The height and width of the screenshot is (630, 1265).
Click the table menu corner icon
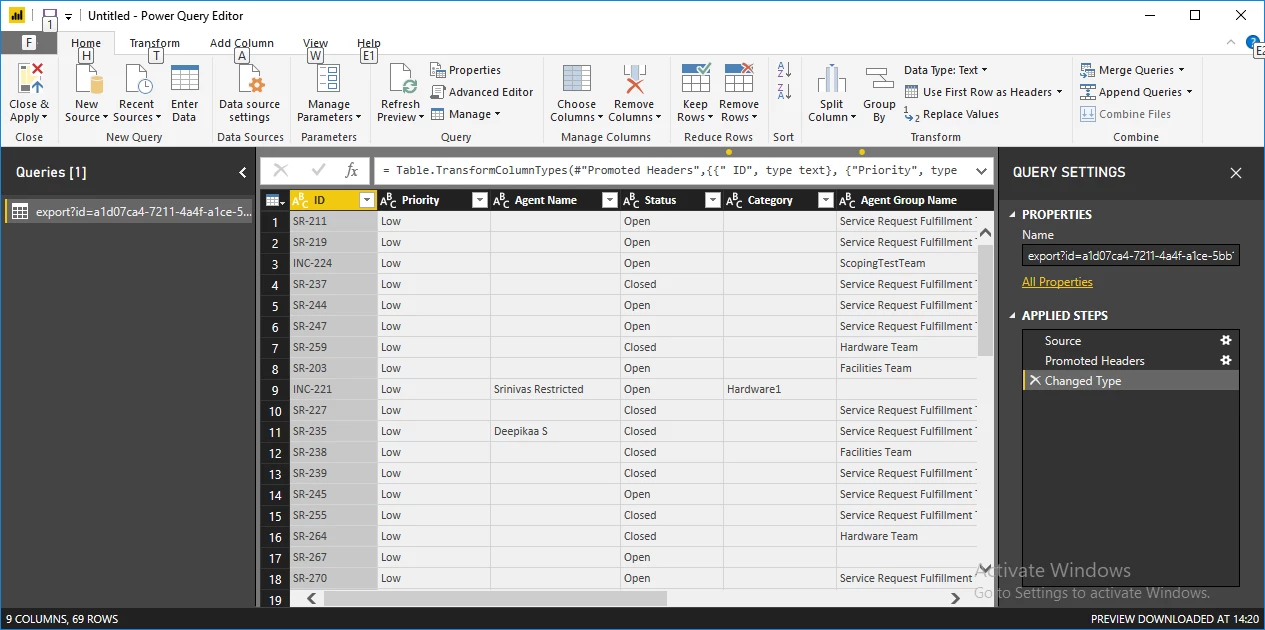coord(273,200)
